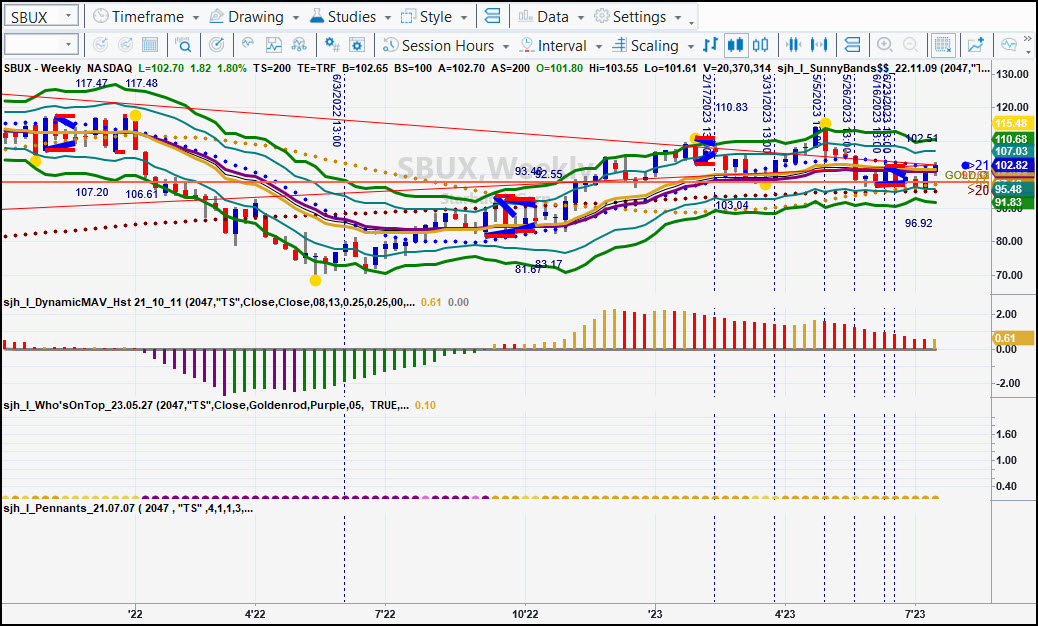Click the small wave indicator icon
Screen dimensions: 1038x626
[248, 45]
